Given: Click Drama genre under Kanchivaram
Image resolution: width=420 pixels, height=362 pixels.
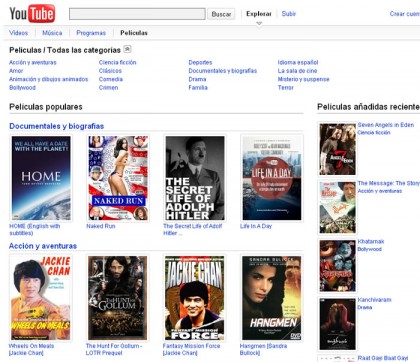Looking at the screenshot, I should click(365, 307).
